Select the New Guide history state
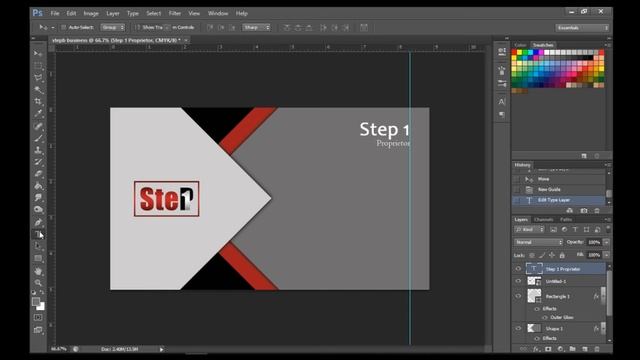The image size is (640, 360). coord(559,189)
